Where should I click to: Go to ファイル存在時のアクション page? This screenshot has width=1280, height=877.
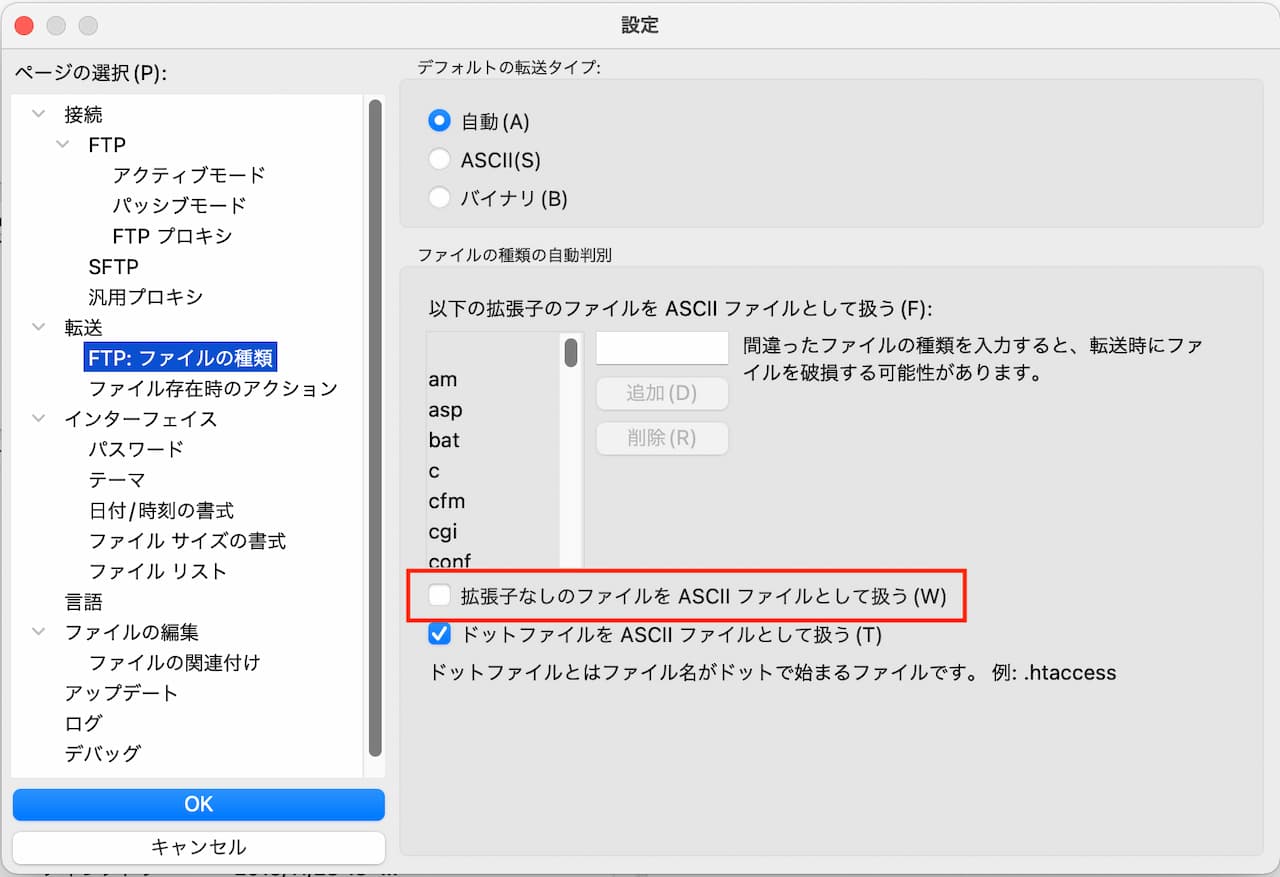click(213, 388)
